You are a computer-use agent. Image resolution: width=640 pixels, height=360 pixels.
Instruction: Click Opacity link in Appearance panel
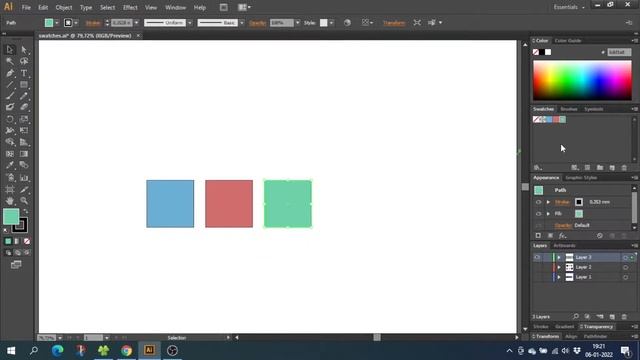pyautogui.click(x=563, y=225)
